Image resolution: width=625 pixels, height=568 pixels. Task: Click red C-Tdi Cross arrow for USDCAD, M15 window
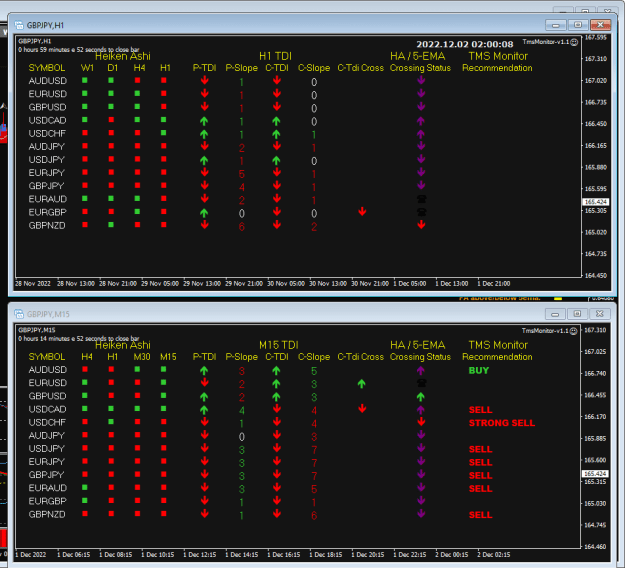pyautogui.click(x=362, y=409)
